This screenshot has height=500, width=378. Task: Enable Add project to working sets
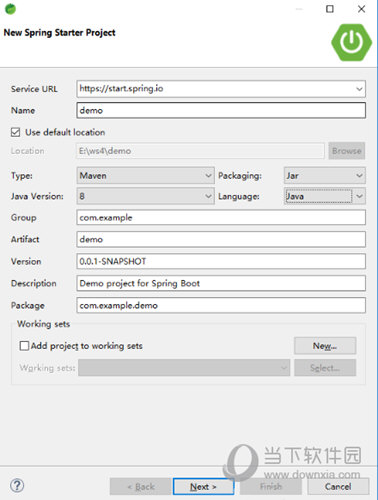coord(24,346)
